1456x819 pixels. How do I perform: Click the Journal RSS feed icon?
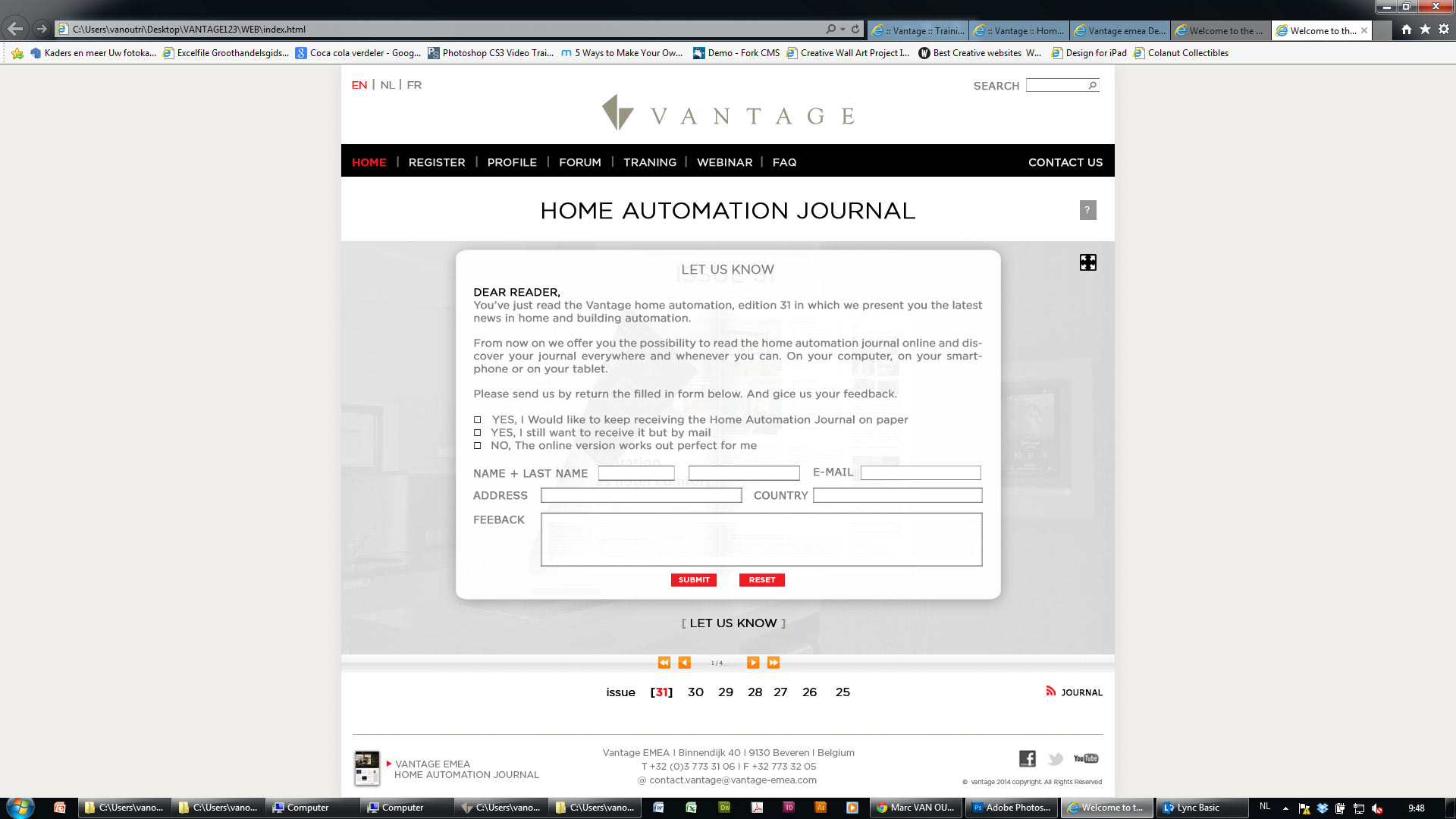(1050, 691)
